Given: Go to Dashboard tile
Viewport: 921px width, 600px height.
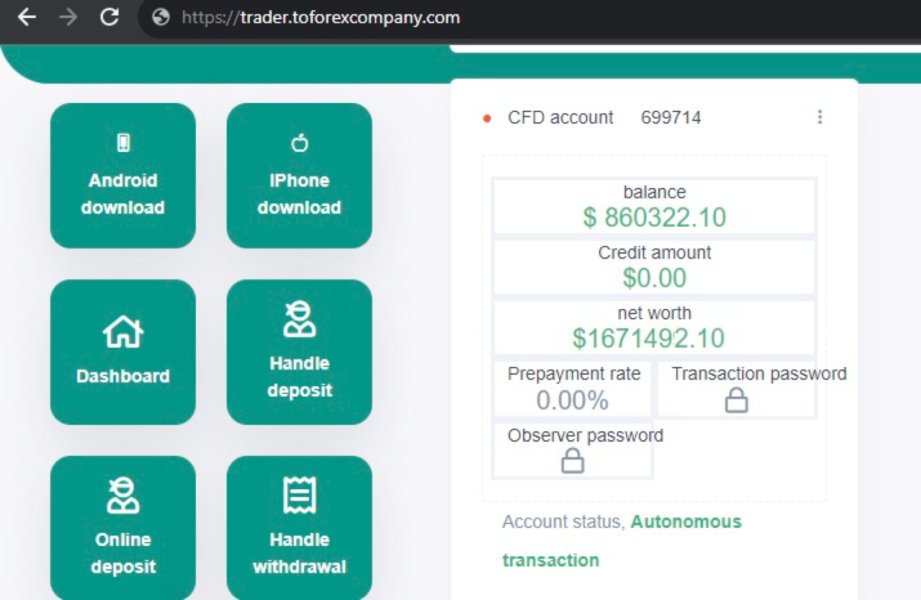Looking at the screenshot, I should click(123, 352).
